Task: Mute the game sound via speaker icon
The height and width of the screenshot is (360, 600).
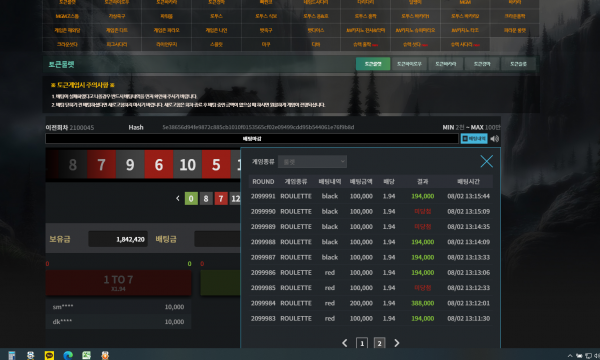Action: pyautogui.click(x=495, y=138)
